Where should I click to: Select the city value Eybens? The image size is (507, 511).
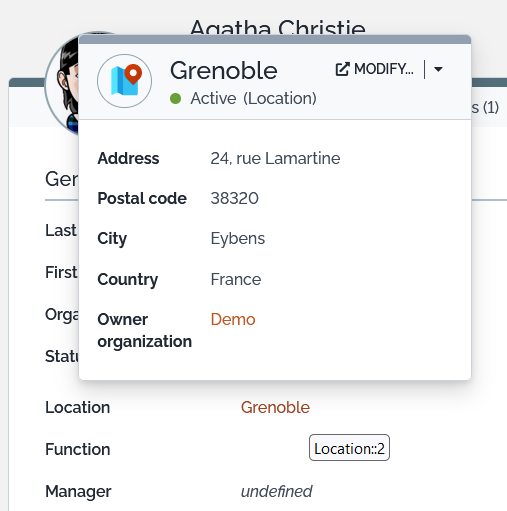[x=238, y=238]
